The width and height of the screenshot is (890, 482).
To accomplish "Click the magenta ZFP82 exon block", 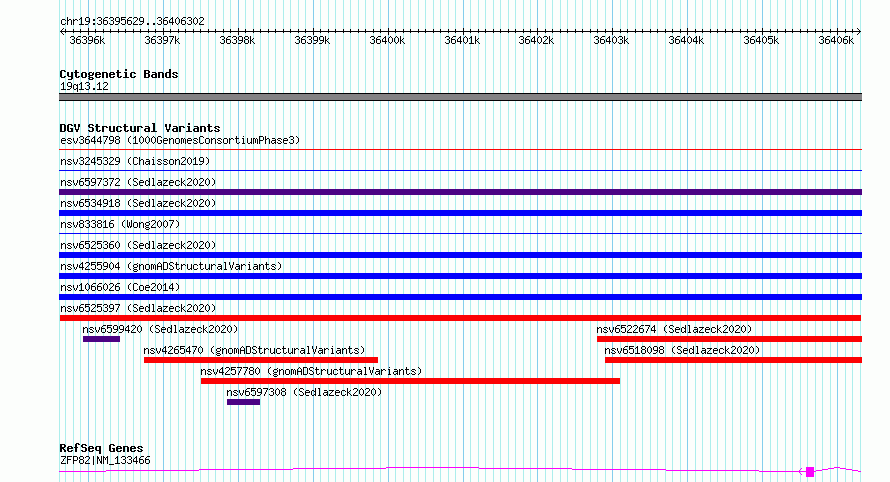I will tap(810, 472).
